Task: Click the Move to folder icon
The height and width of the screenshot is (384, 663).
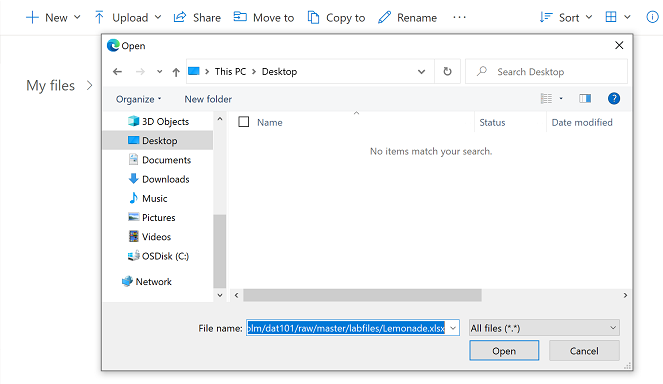Action: 240,17
